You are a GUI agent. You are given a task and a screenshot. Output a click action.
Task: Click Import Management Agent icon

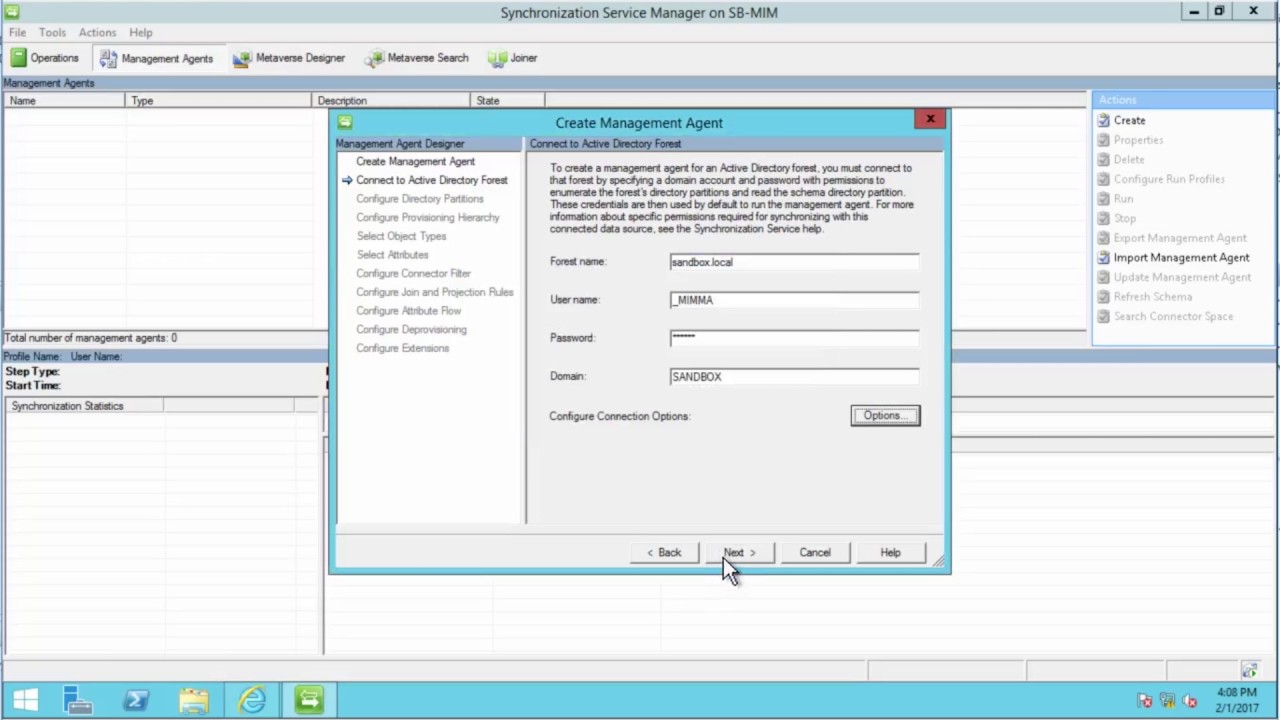[x=1103, y=257]
